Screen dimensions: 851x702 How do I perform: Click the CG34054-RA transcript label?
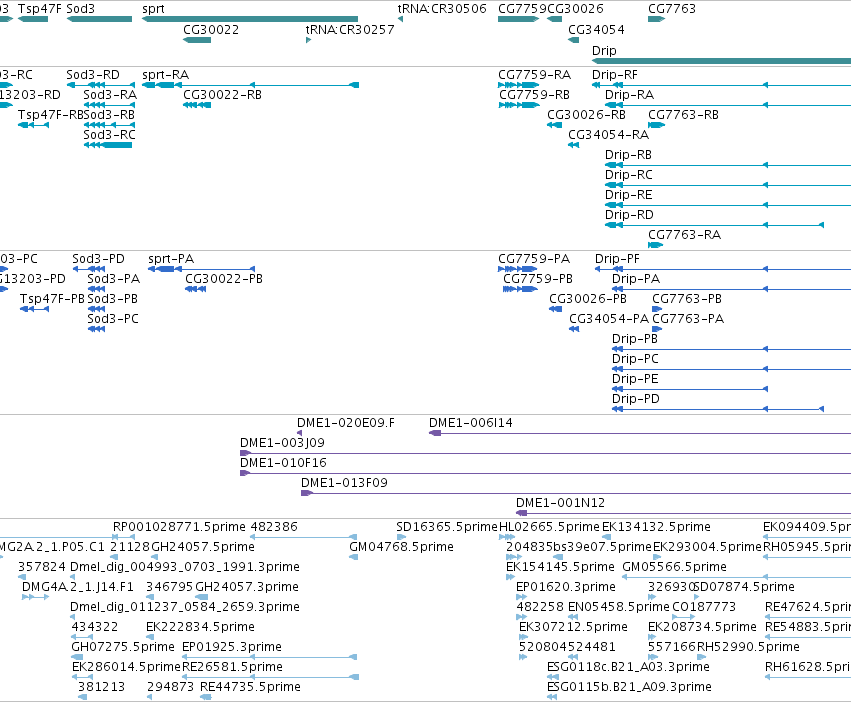pos(608,135)
